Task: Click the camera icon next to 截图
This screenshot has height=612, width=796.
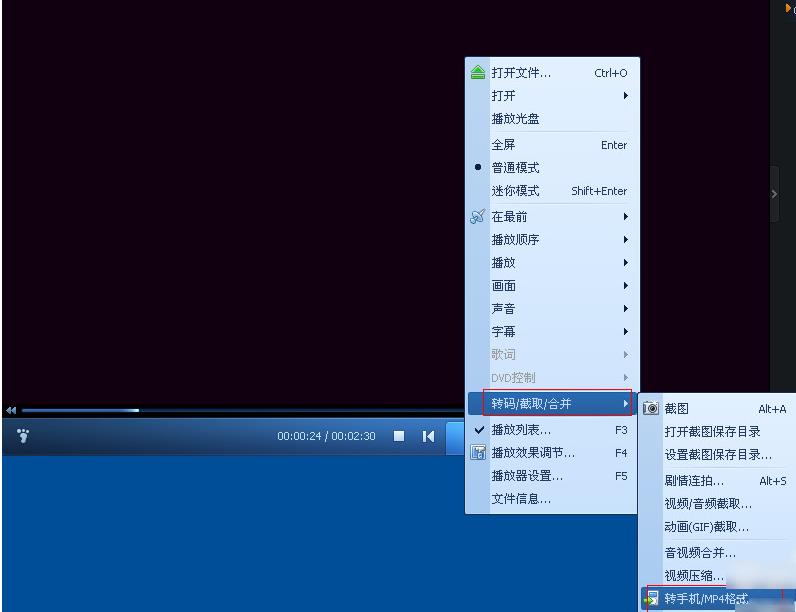Action: [650, 408]
